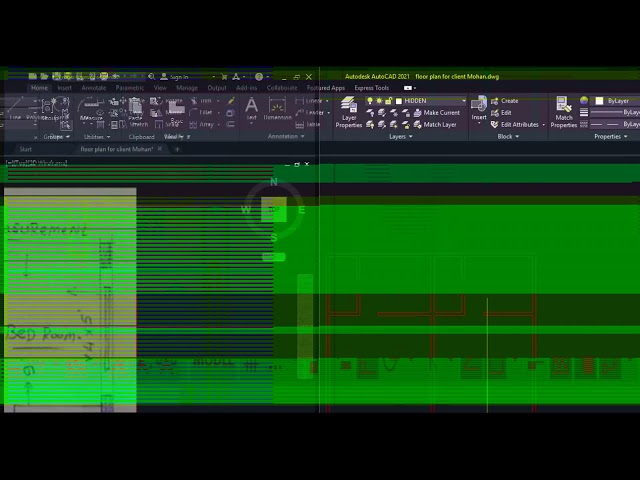
Task: Expand the Groups panel
Action: (57, 137)
